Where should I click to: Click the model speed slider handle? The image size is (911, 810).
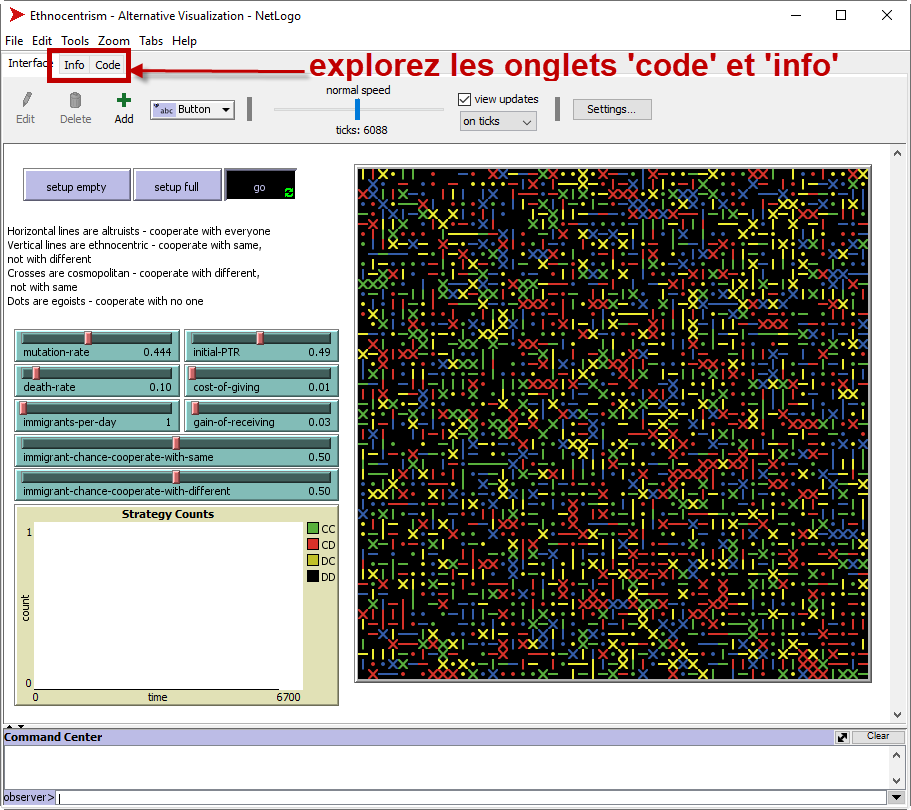pyautogui.click(x=357, y=109)
